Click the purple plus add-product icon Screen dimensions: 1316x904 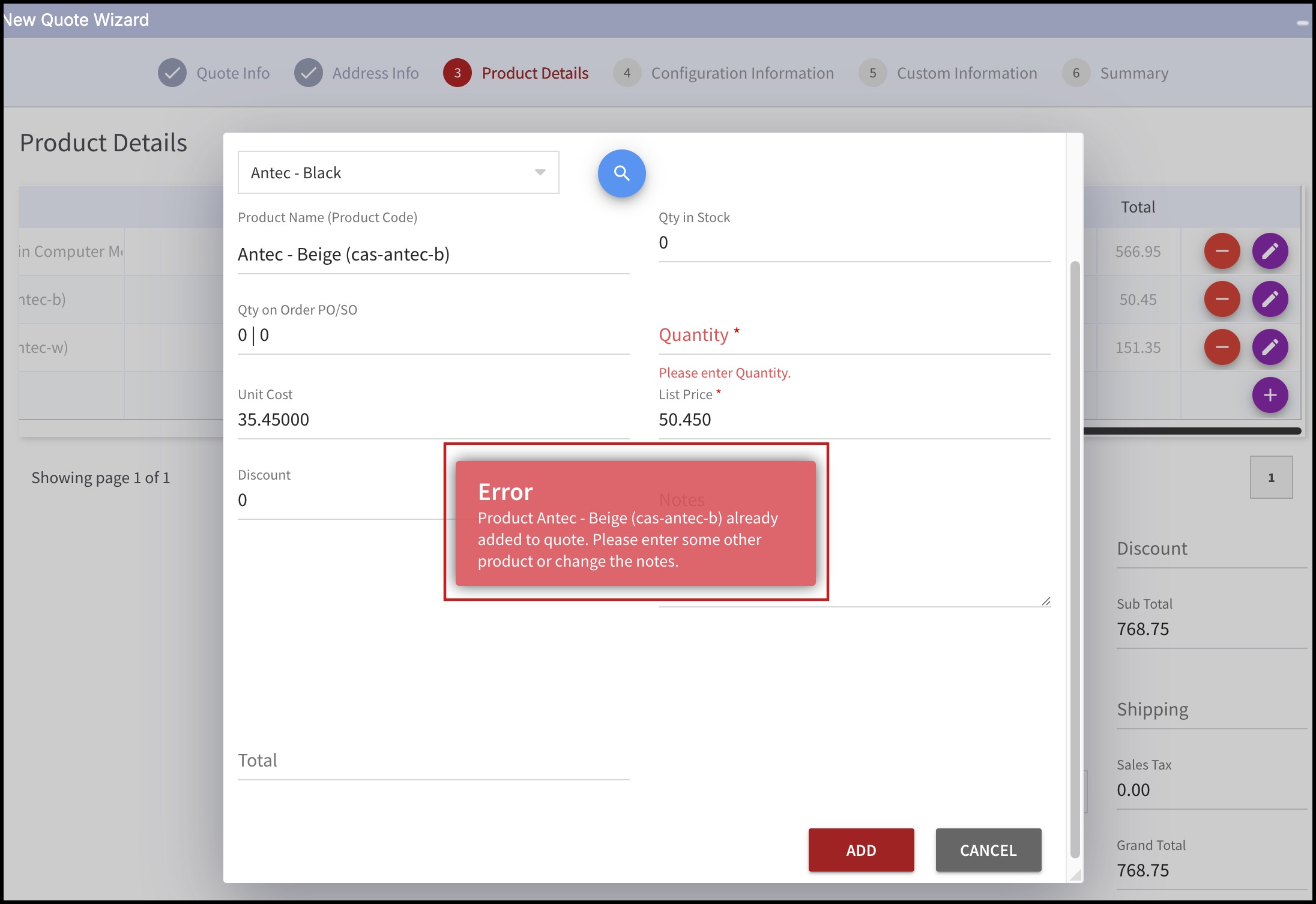[x=1270, y=395]
